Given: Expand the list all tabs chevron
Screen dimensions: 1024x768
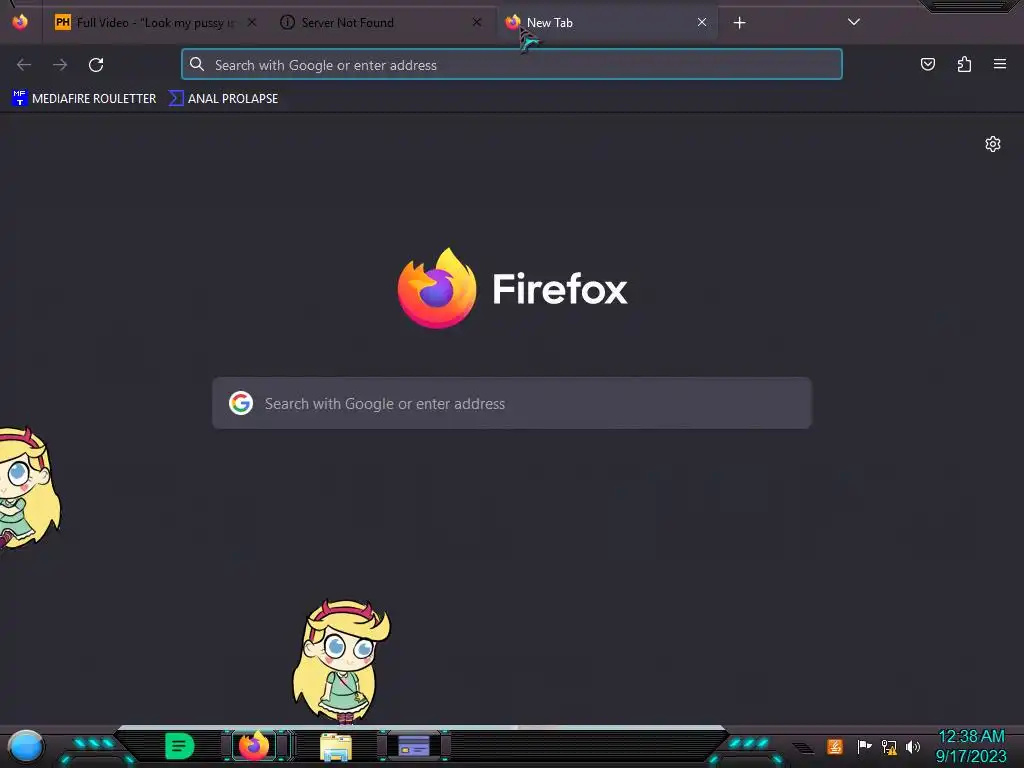Looking at the screenshot, I should [854, 22].
